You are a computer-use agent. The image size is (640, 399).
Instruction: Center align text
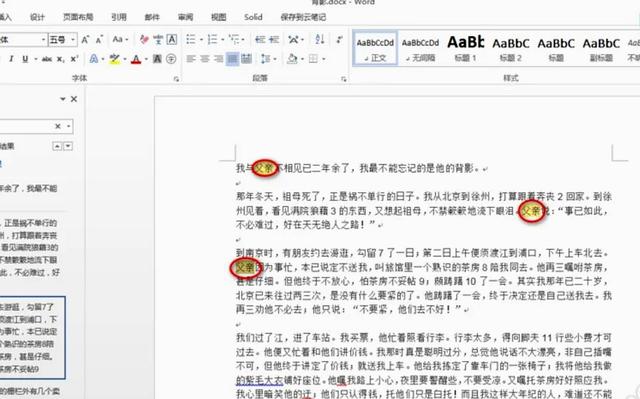pyautogui.click(x=204, y=59)
